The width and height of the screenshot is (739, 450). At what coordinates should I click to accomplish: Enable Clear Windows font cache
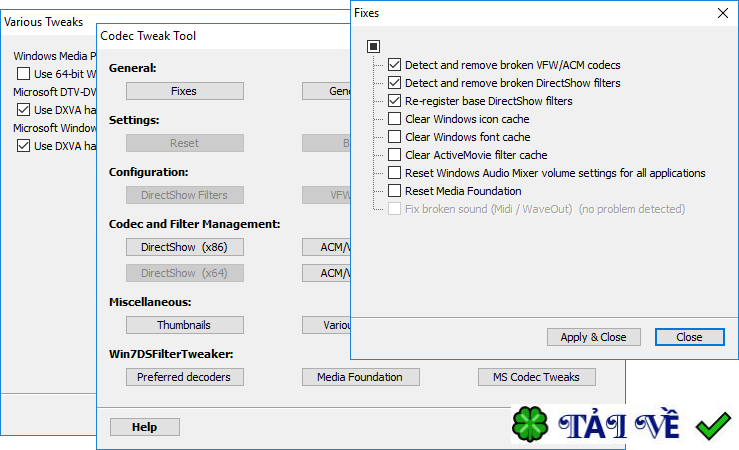point(394,137)
